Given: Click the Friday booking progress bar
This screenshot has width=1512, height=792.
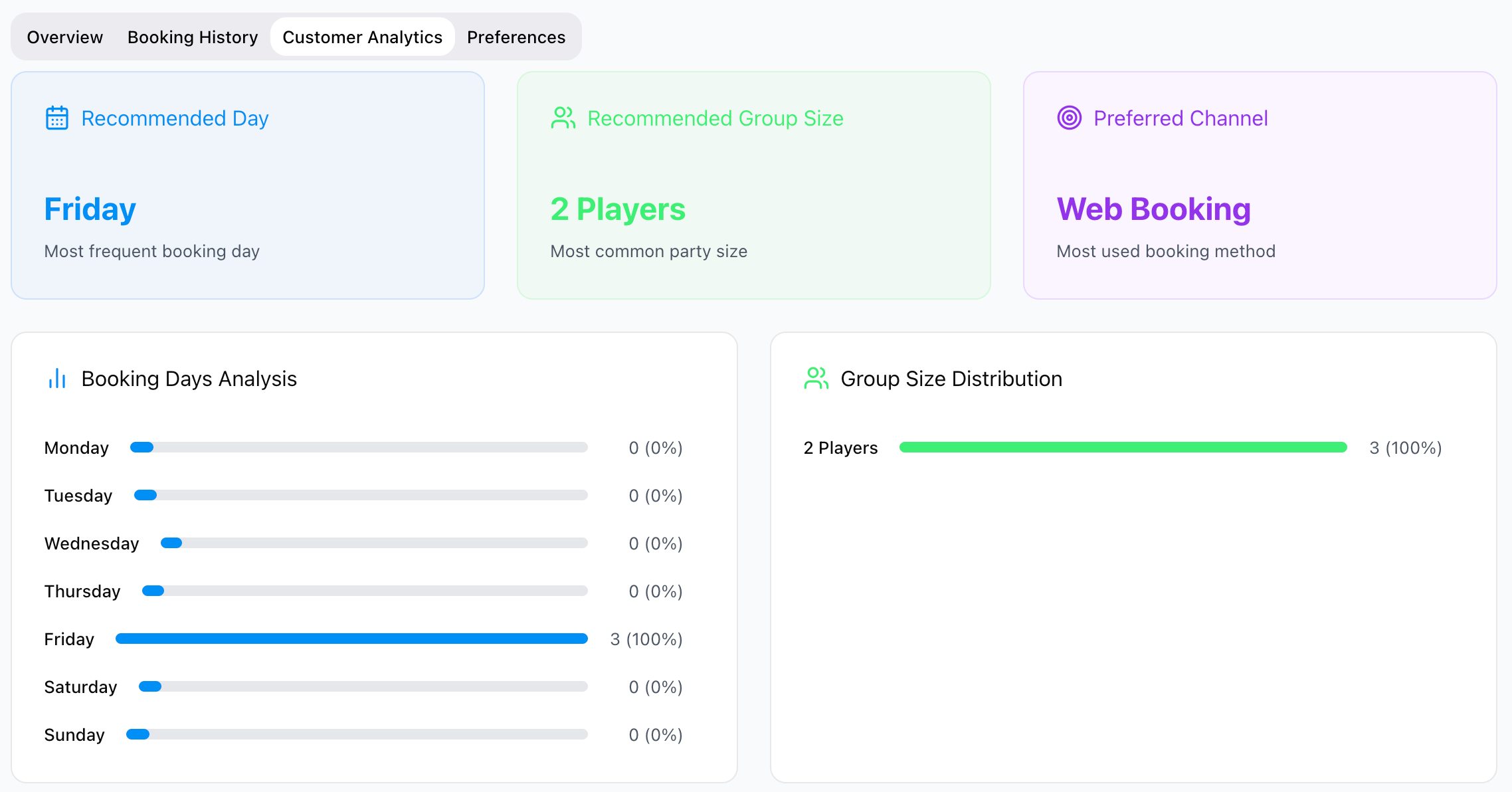Looking at the screenshot, I should (x=351, y=639).
